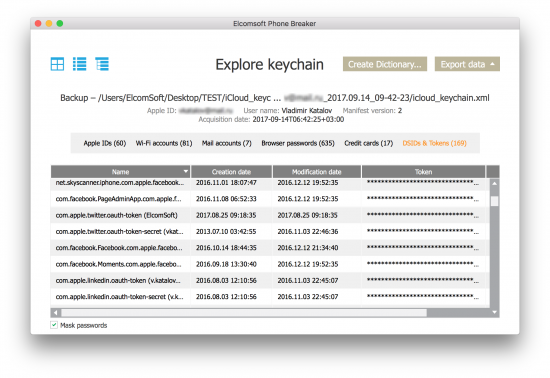This screenshot has height=378, width=550.
Task: Select the com.apple.twitter.oauth-token-secret row
Action: (x=270, y=231)
